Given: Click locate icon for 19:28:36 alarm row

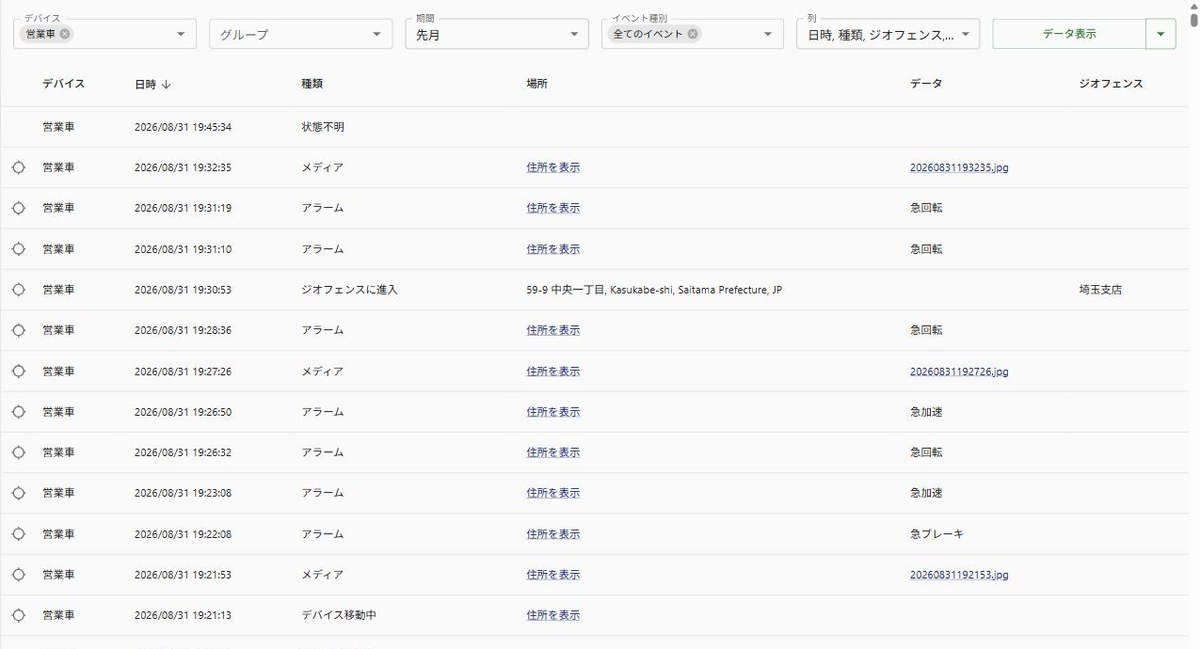Looking at the screenshot, I should pos(18,330).
